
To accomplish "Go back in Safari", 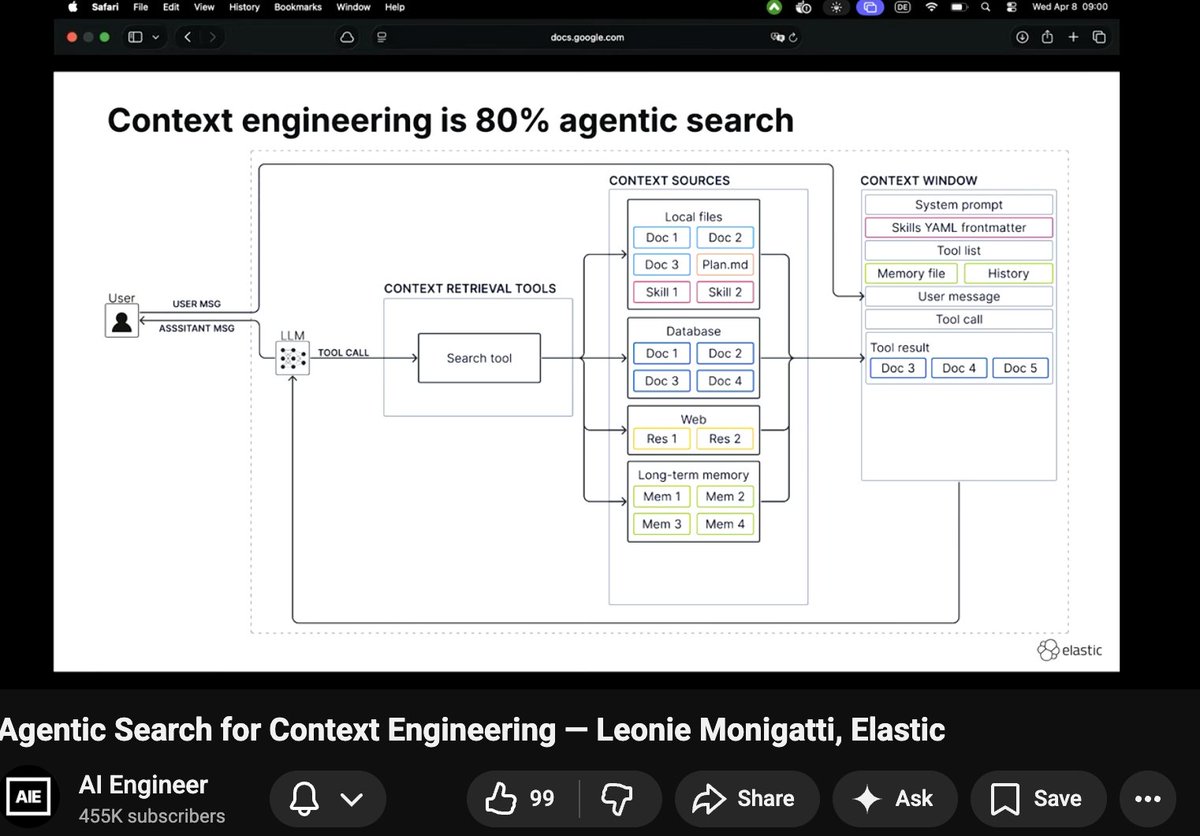I will [x=188, y=37].
